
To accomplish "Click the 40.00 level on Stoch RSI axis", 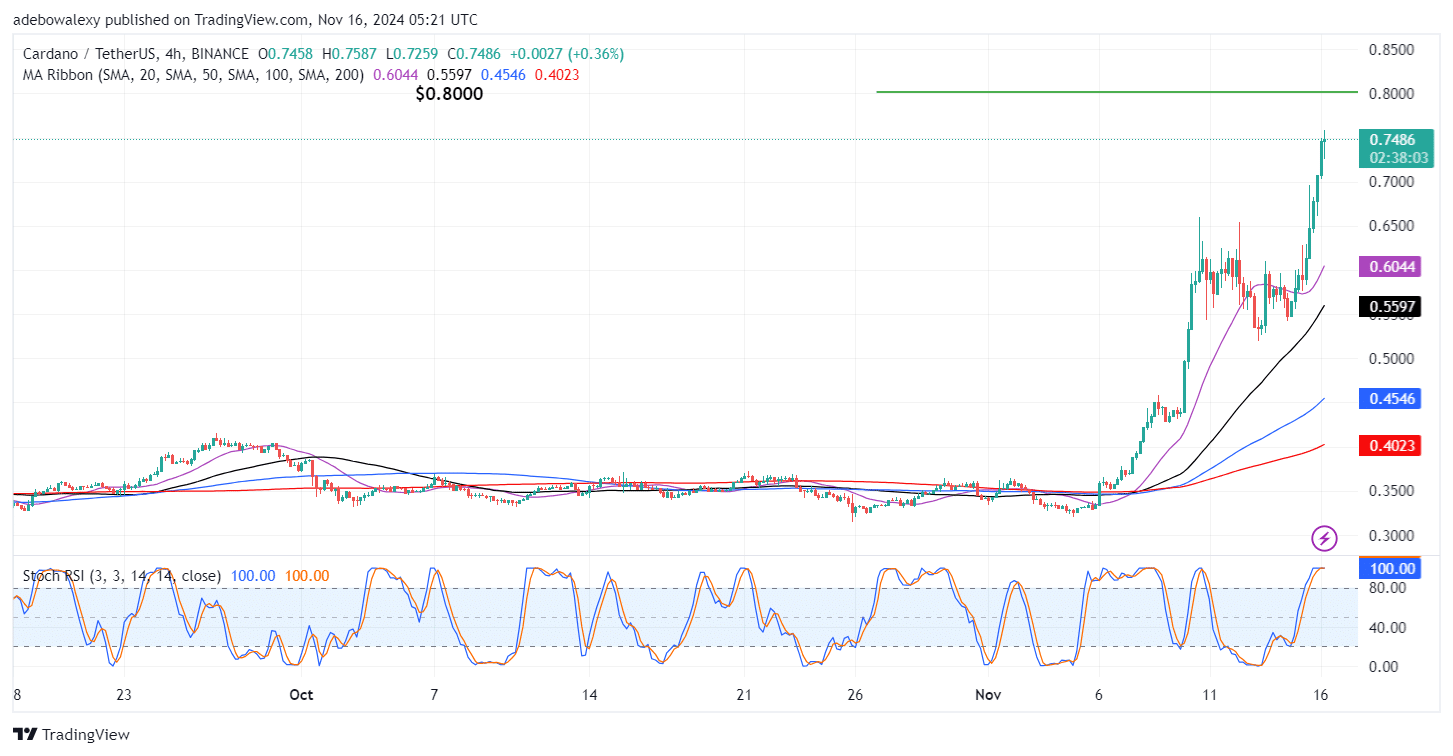I will click(1388, 627).
